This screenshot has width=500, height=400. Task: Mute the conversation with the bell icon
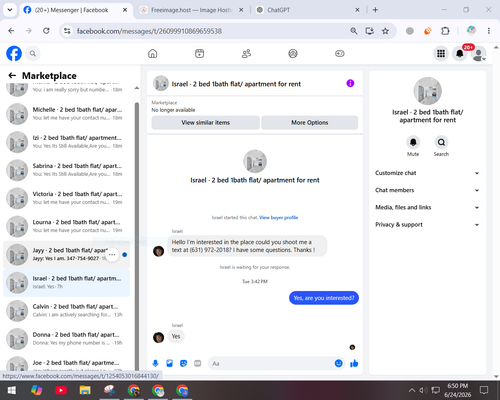point(413,142)
